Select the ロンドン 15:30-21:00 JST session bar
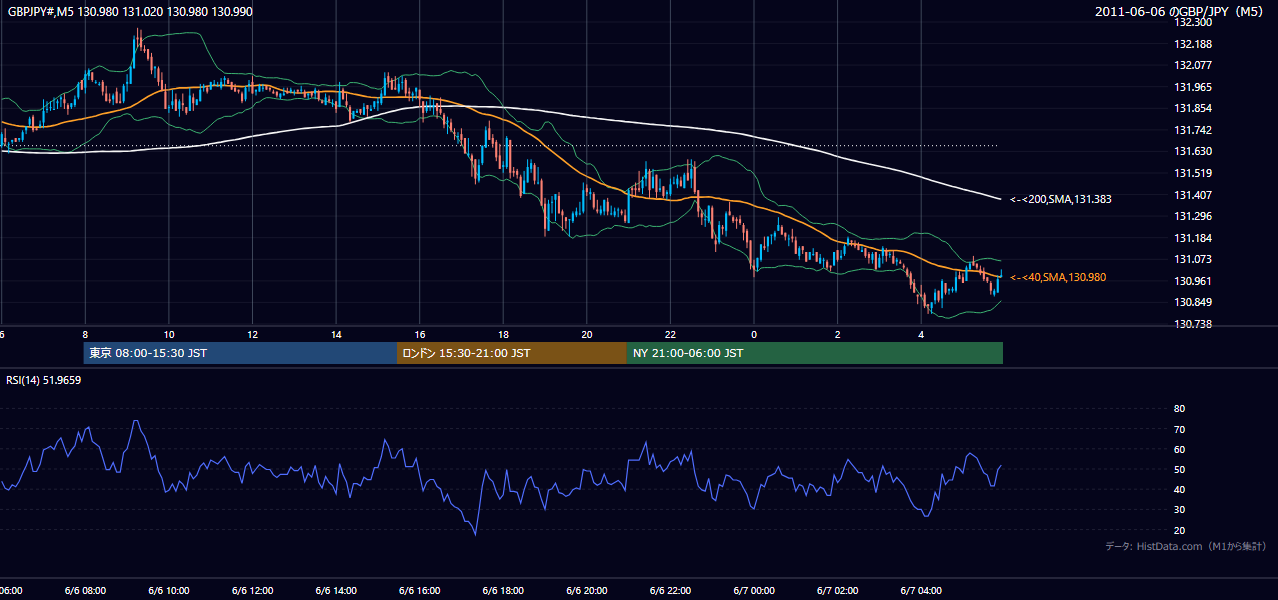The width and height of the screenshot is (1278, 600). (512, 353)
